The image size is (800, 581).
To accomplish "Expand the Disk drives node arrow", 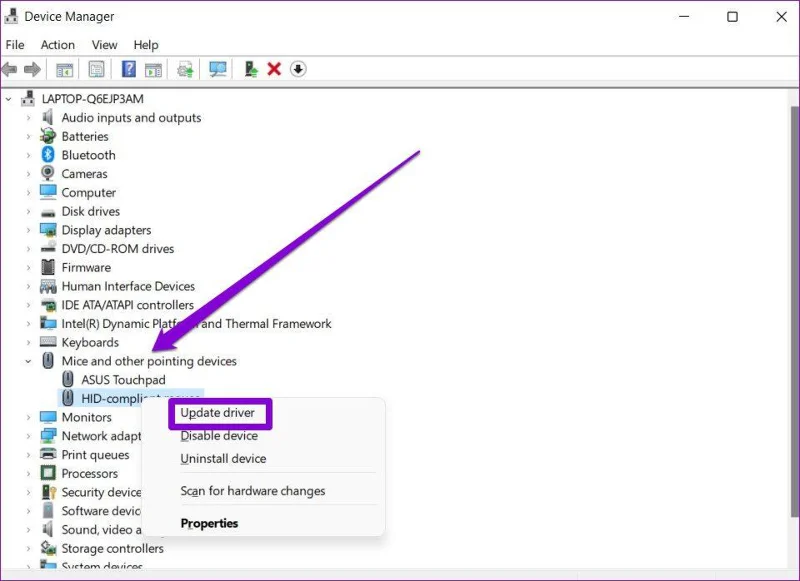I will (x=29, y=211).
